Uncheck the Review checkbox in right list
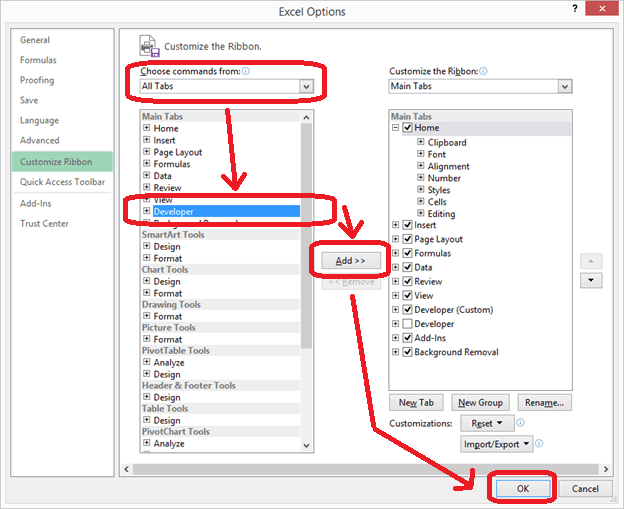624x509 pixels. tap(407, 281)
